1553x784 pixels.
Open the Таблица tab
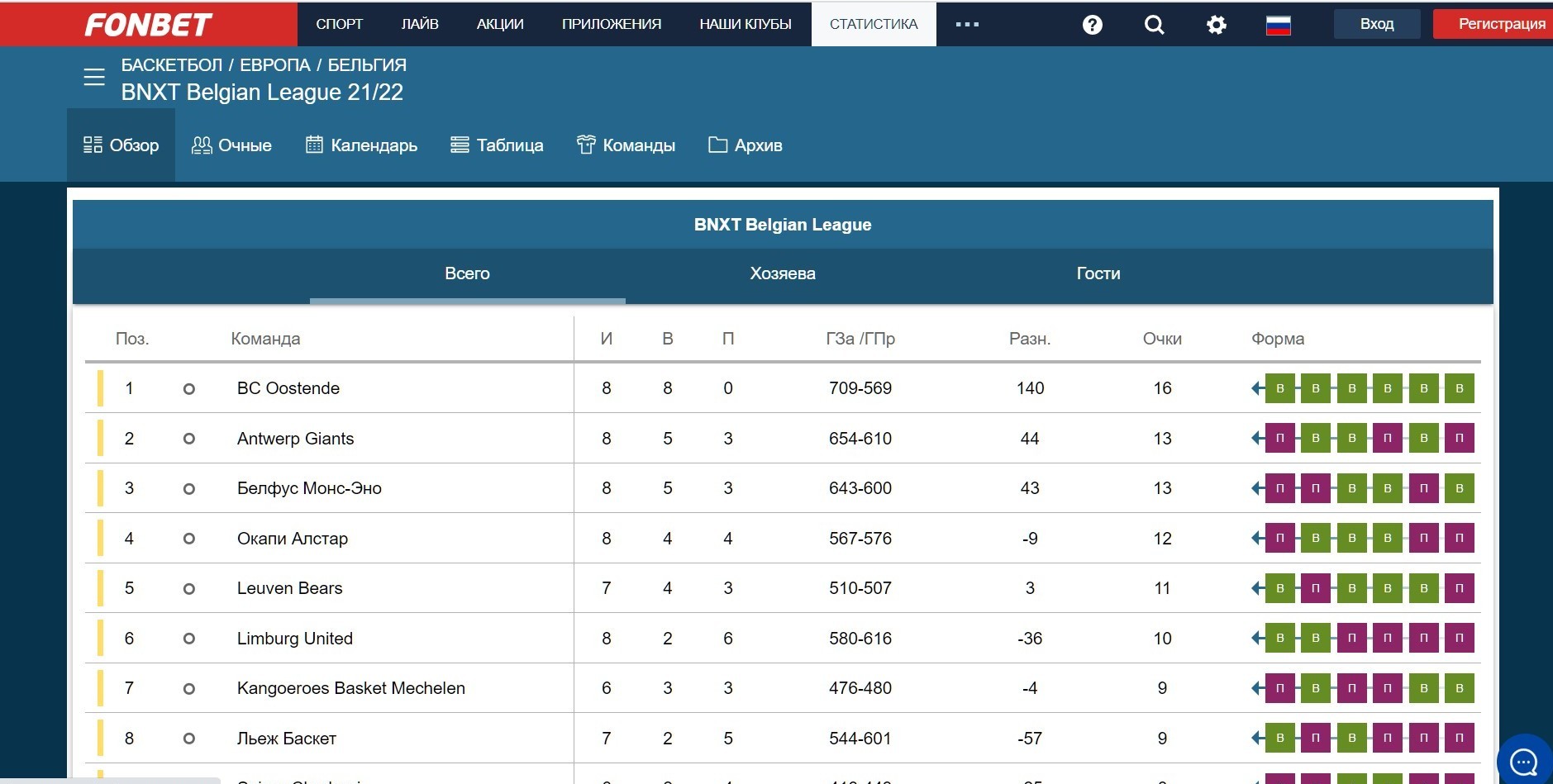(x=497, y=145)
